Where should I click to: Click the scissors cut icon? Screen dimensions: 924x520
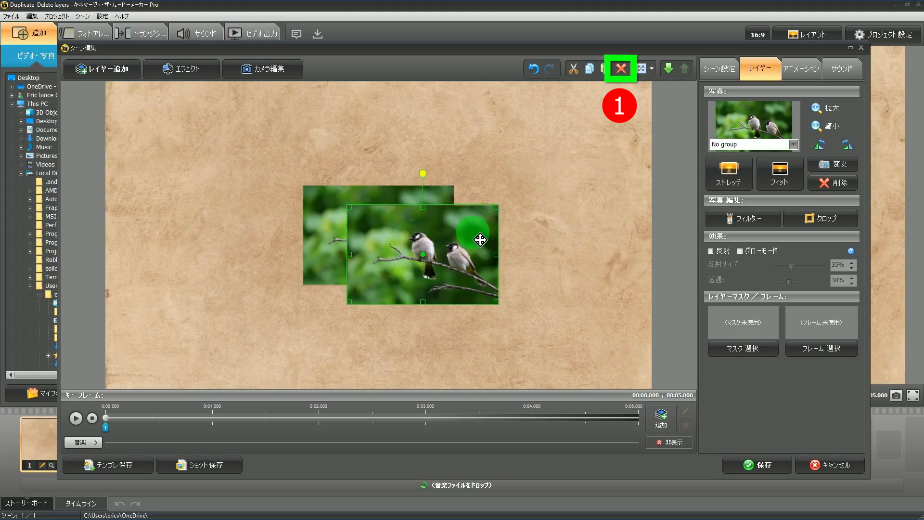pos(573,68)
